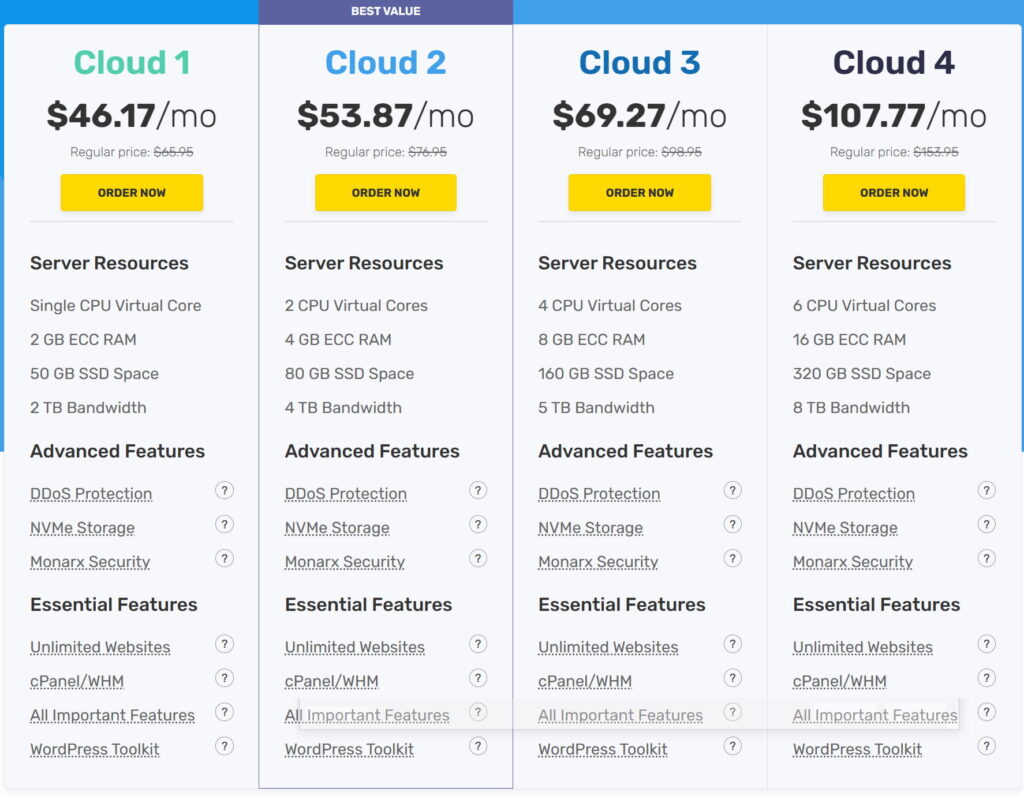Click Cloud 2 Monarx Security link
Viewport: 1024px width, 803px height.
tap(345, 562)
